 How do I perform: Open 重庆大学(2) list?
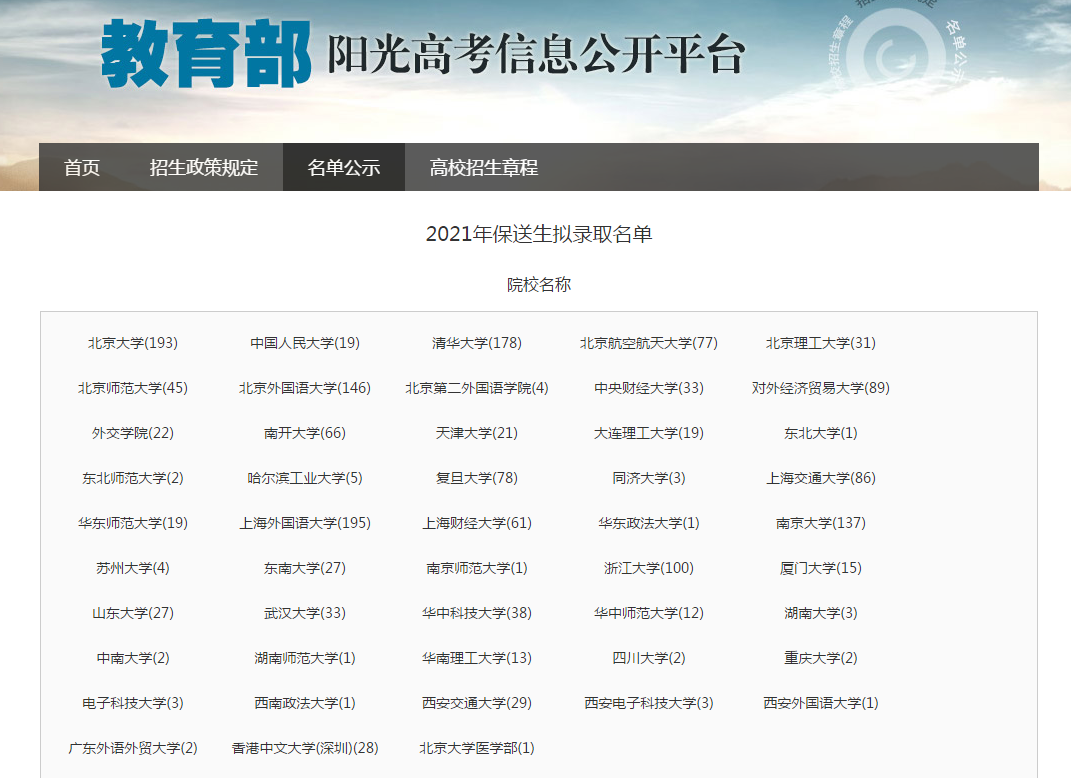pos(821,658)
